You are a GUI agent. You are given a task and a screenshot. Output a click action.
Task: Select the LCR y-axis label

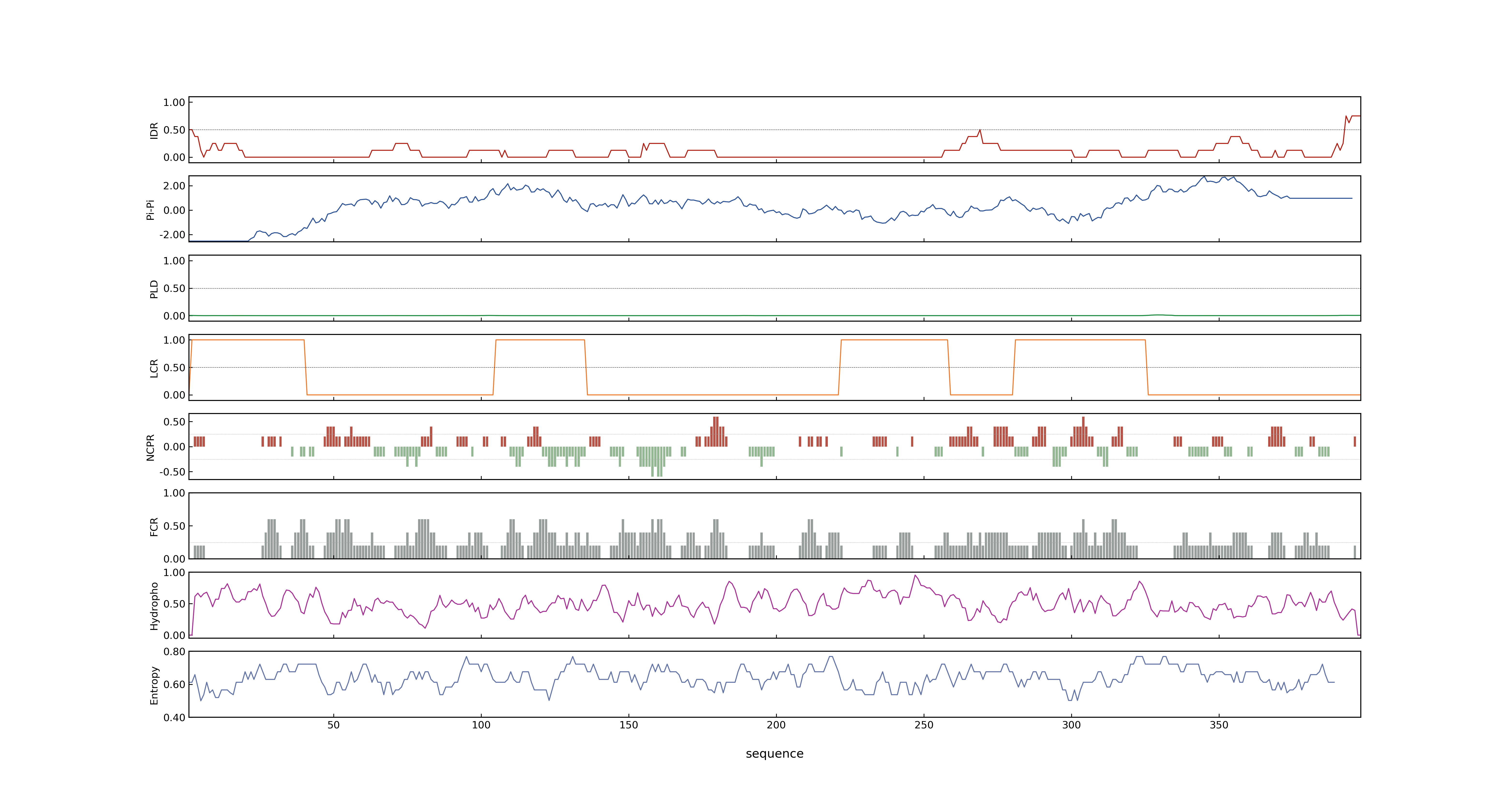point(154,368)
